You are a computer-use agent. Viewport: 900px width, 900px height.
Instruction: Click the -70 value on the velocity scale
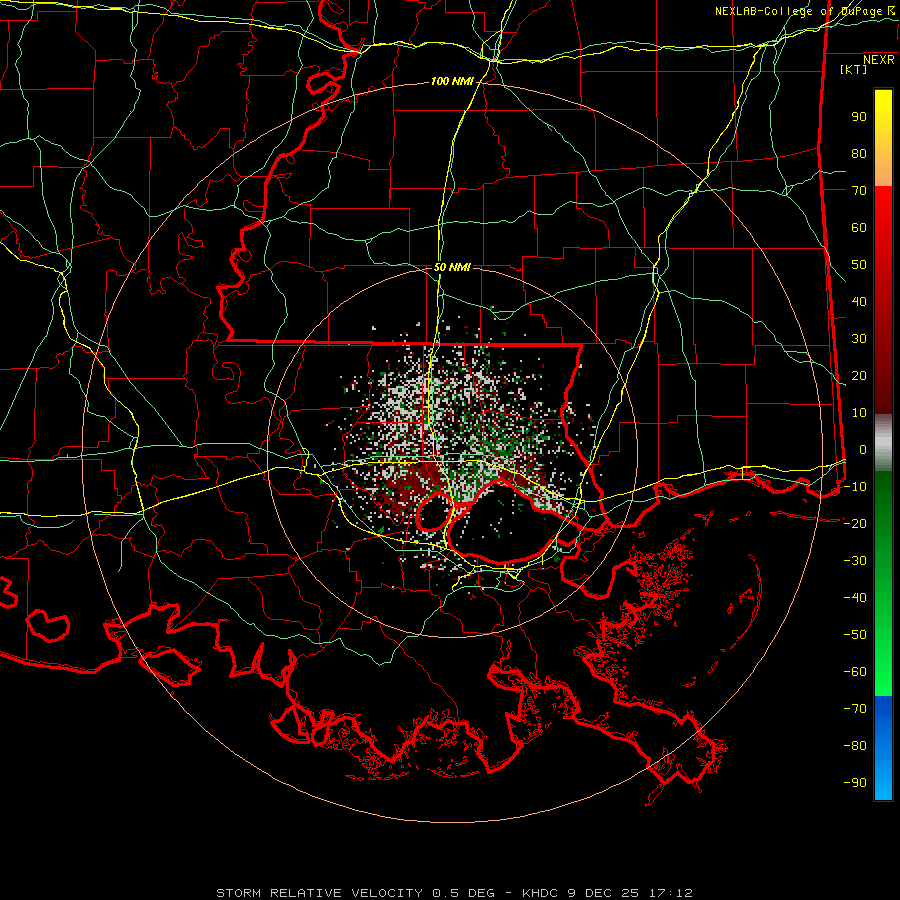855,708
